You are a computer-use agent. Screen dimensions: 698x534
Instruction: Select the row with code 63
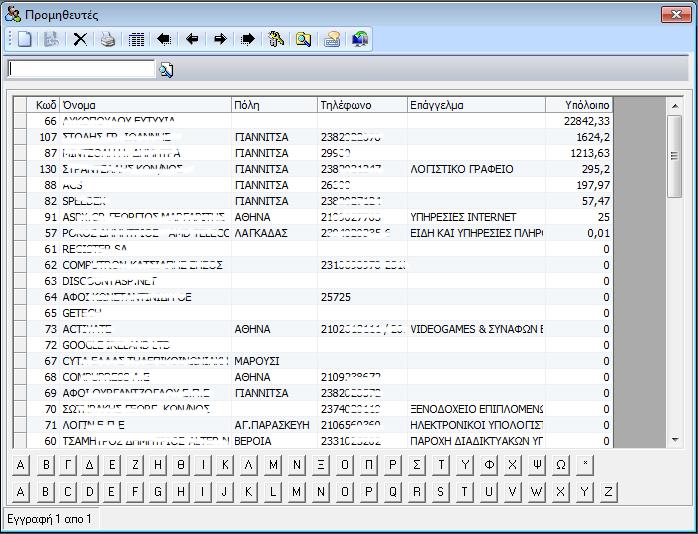click(x=313, y=281)
